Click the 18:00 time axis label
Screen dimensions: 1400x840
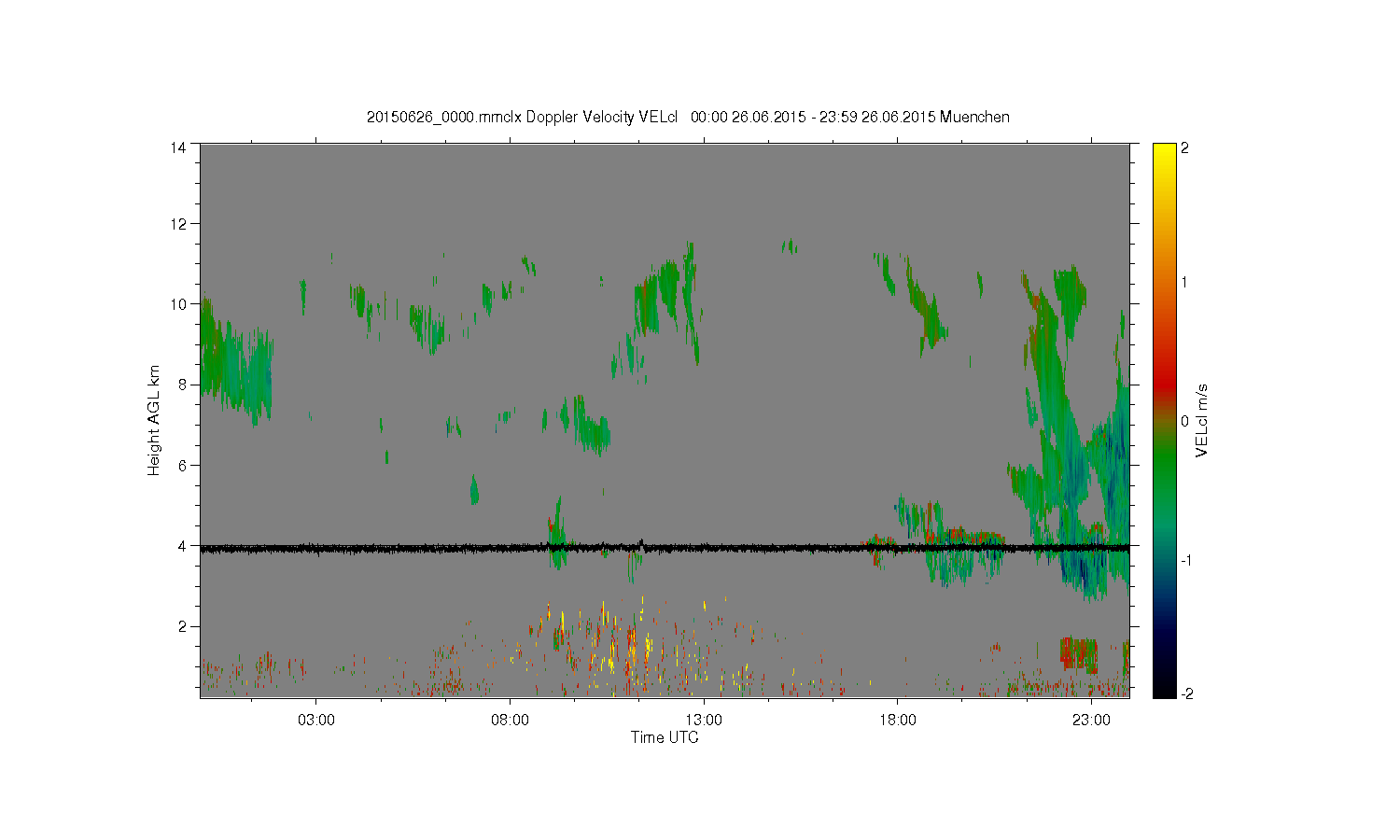898,721
